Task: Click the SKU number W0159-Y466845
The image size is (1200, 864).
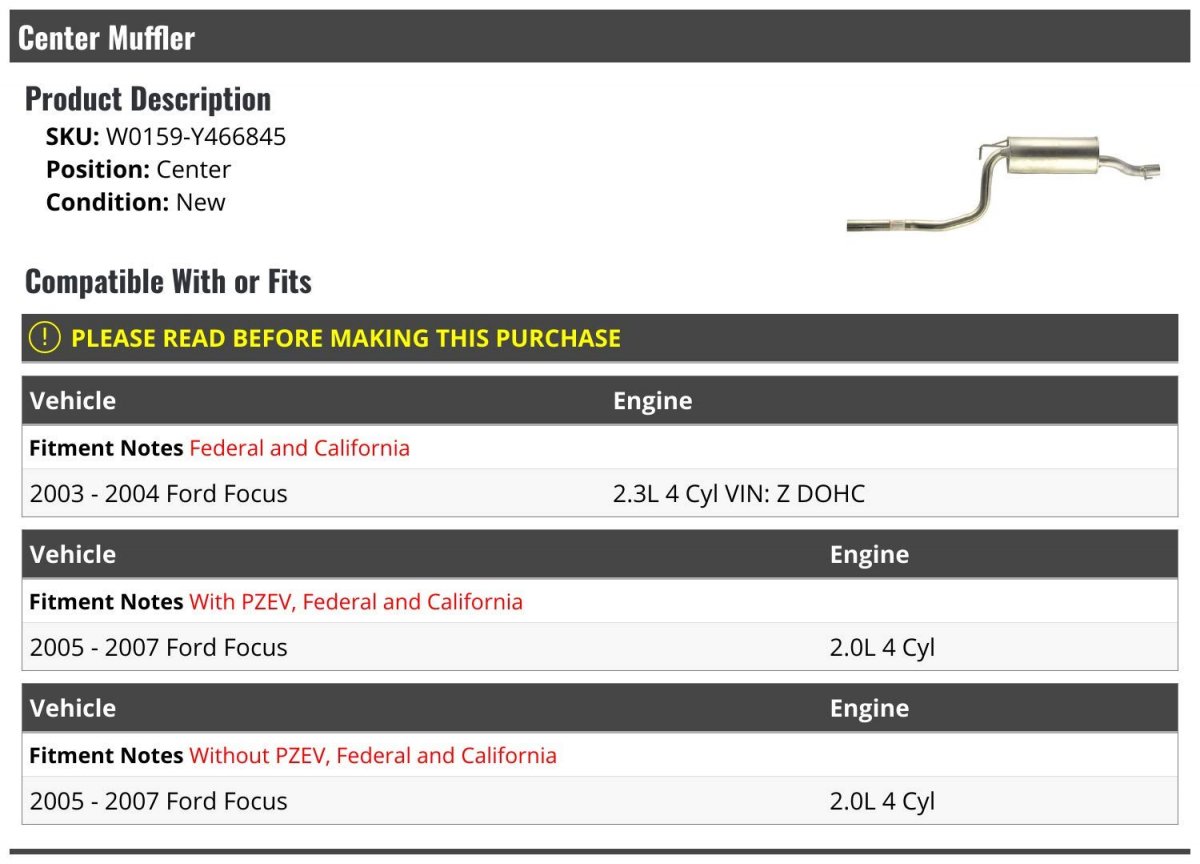Action: (196, 137)
